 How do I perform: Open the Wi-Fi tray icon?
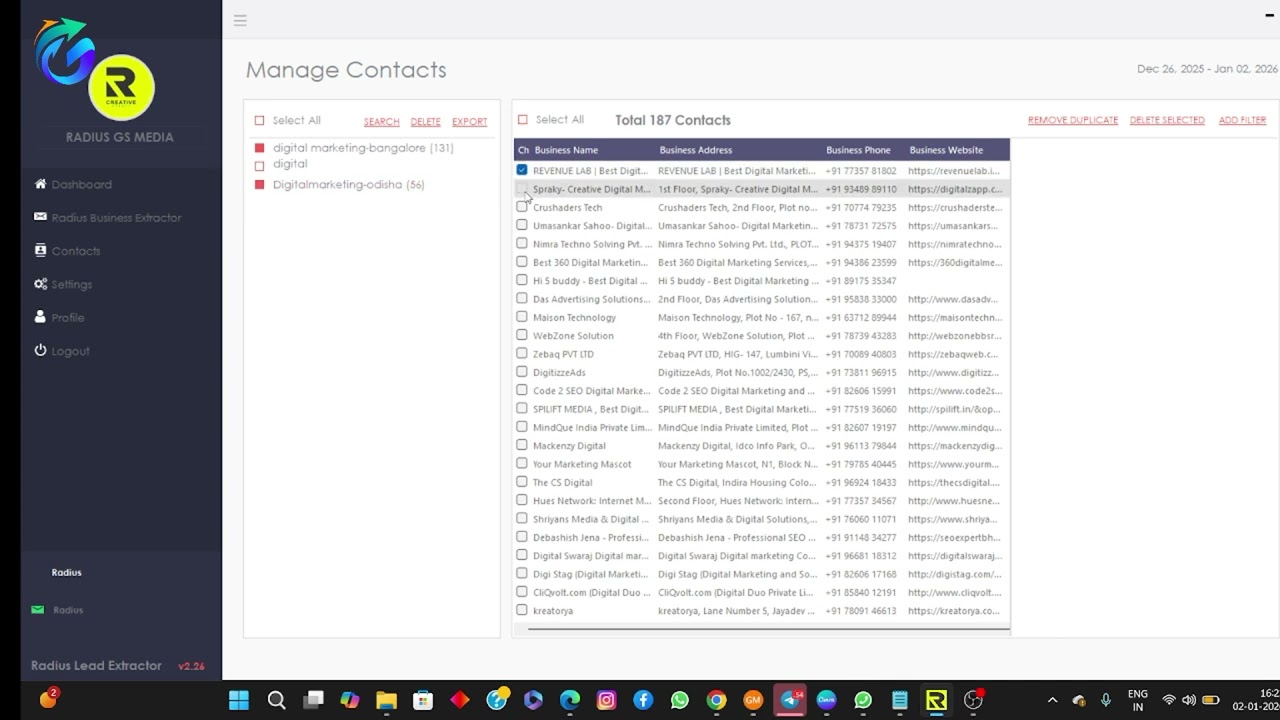[x=1168, y=700]
